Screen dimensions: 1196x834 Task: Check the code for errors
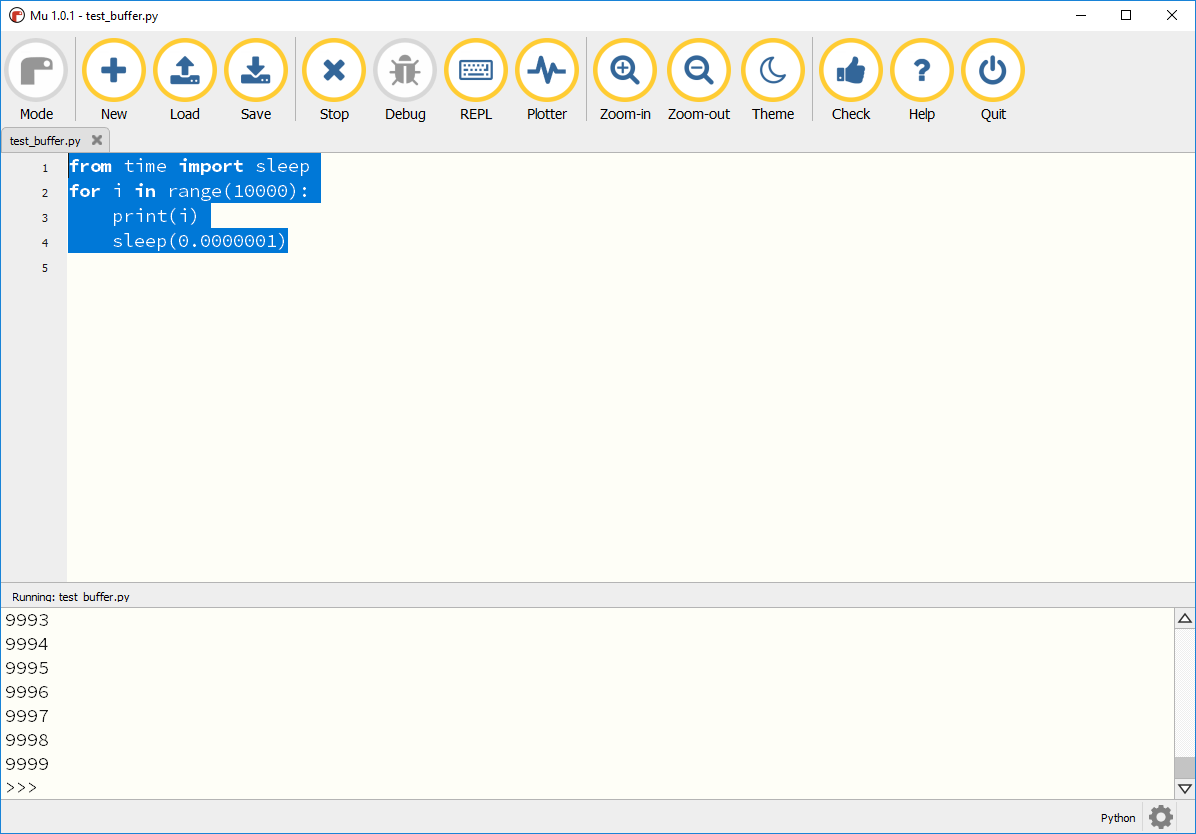pyautogui.click(x=850, y=70)
